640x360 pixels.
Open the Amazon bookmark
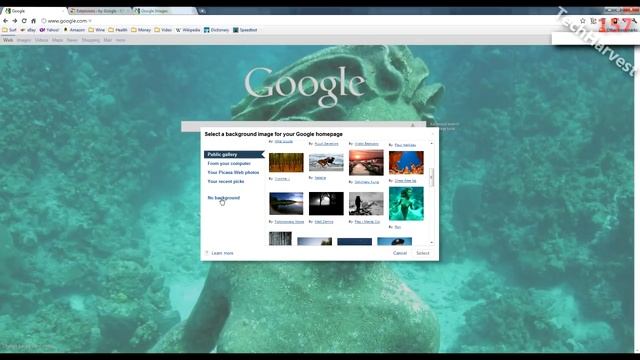(74, 30)
